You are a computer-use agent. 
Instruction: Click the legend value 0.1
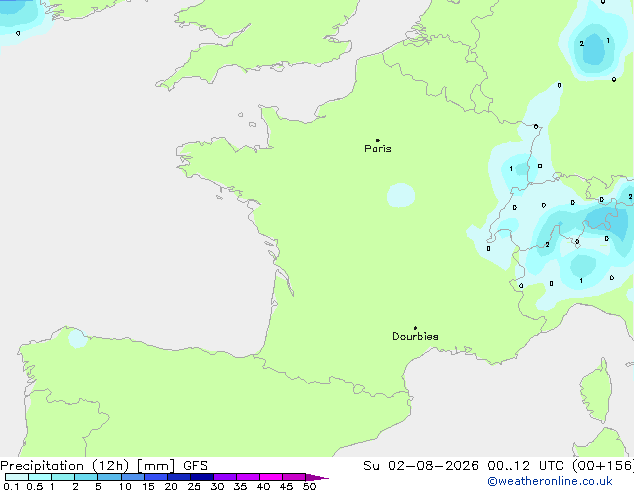tap(11, 486)
